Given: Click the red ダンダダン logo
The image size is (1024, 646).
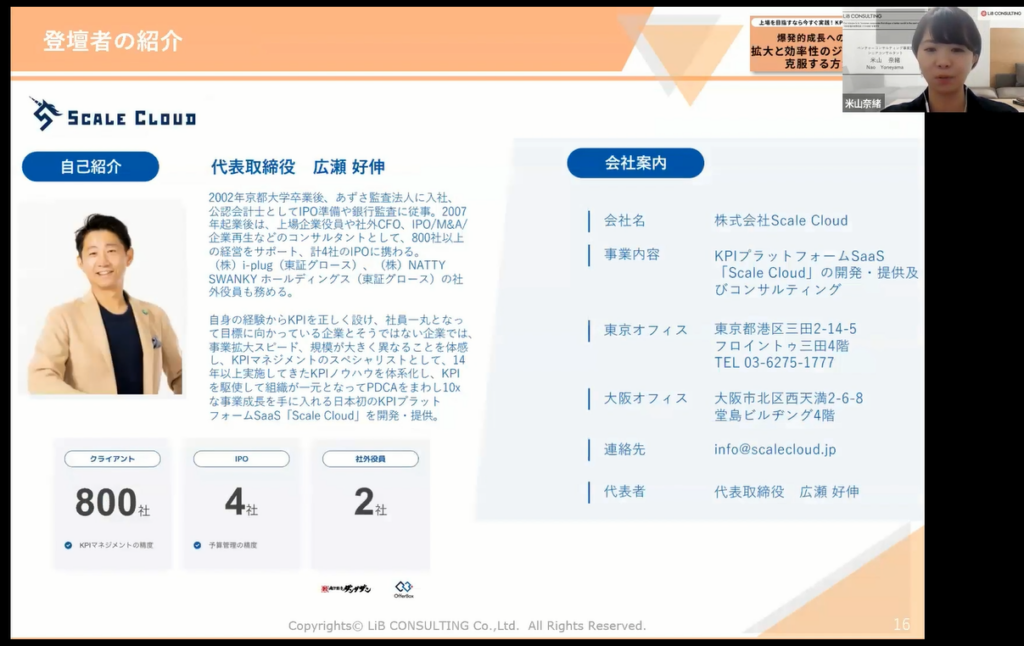Looking at the screenshot, I should [x=346, y=589].
